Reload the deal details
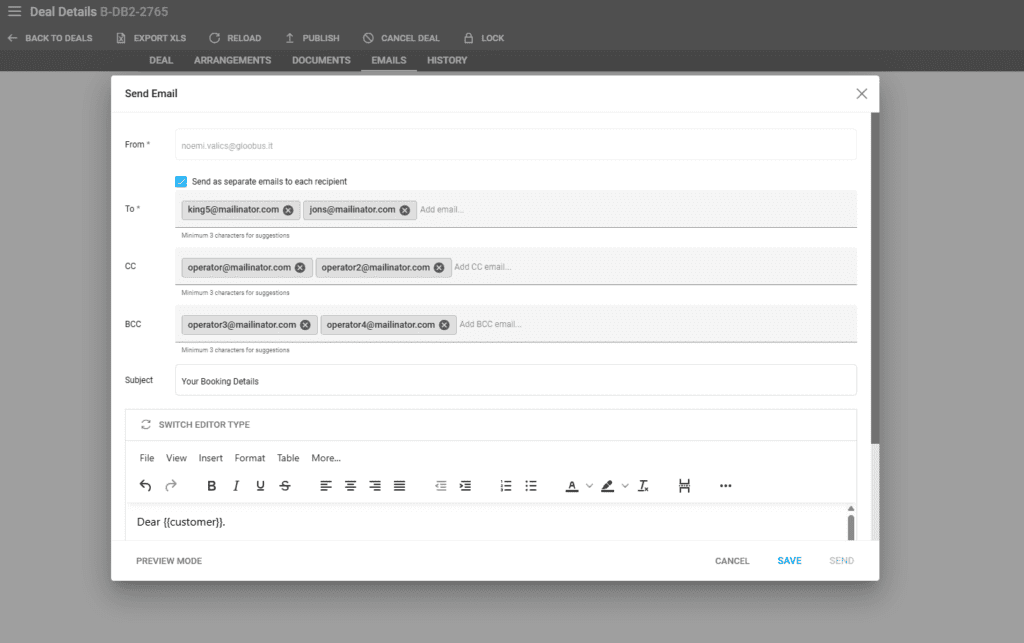 pyautogui.click(x=214, y=37)
